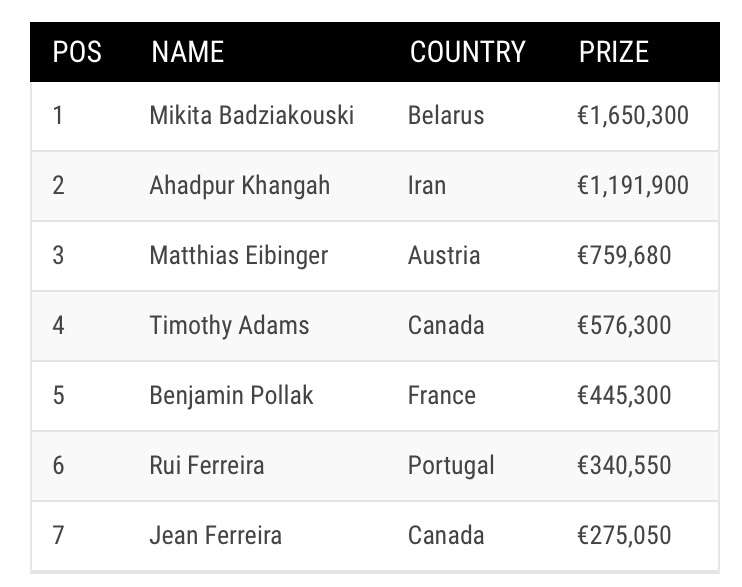Select the name Mikita Badziakouski
Screen dimensions: 742x587
click(251, 116)
